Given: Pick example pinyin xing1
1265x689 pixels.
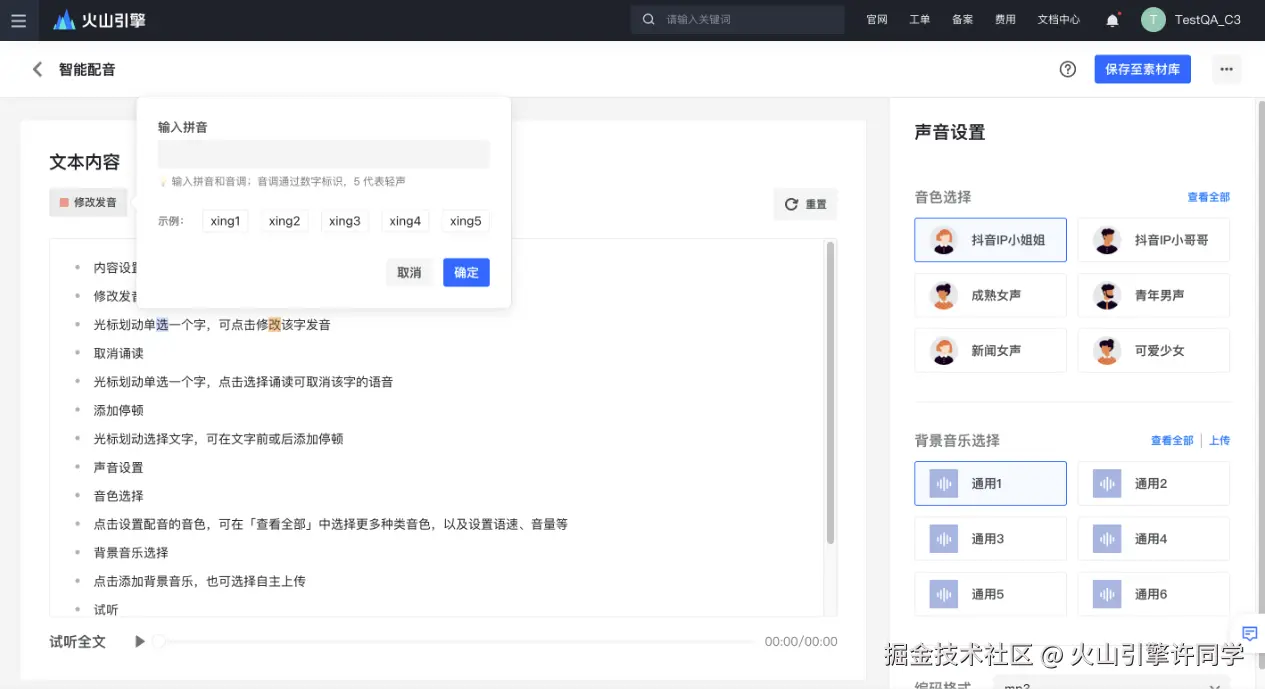Looking at the screenshot, I should [225, 221].
